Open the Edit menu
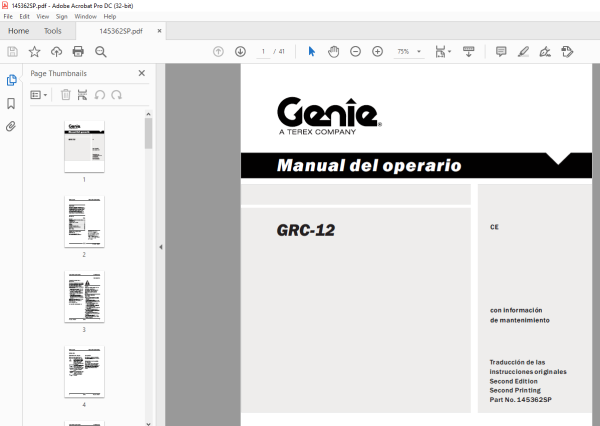This screenshot has height=426, width=600. [x=24, y=16]
